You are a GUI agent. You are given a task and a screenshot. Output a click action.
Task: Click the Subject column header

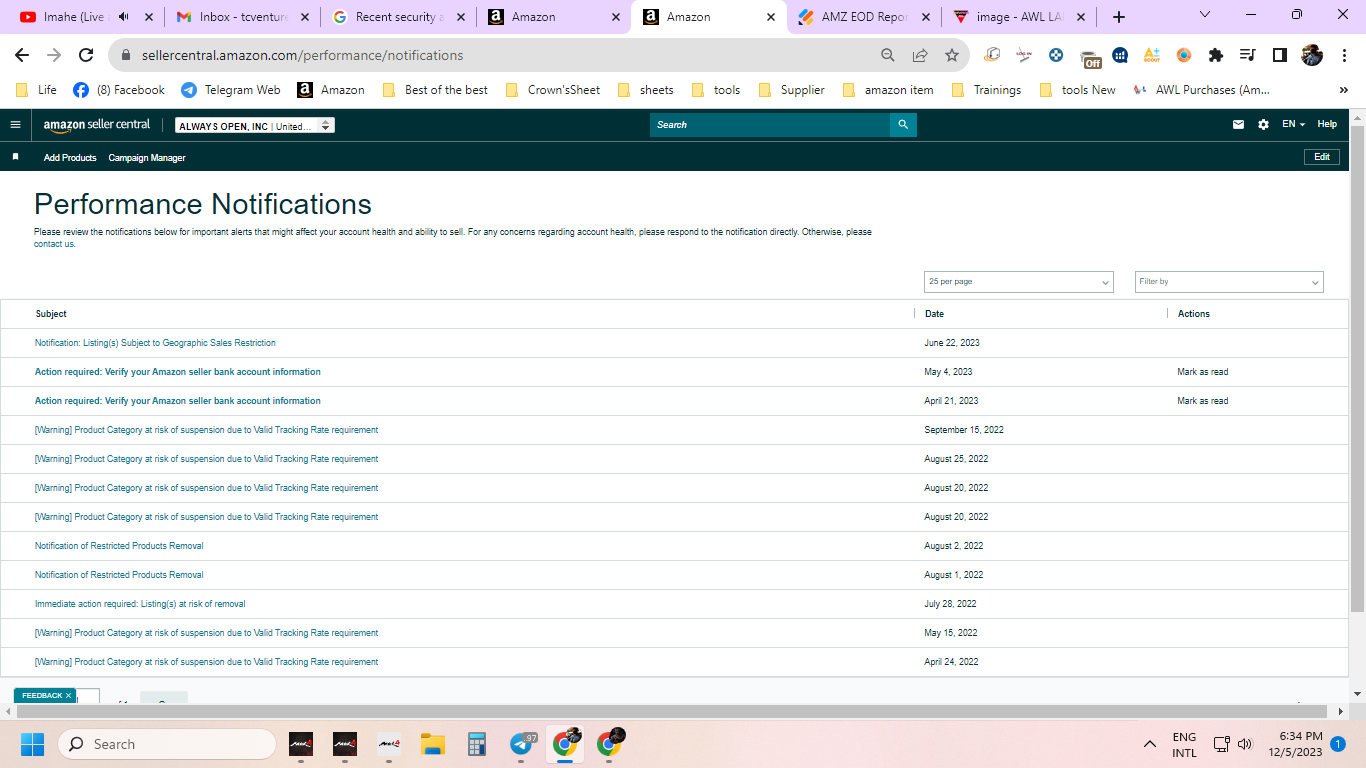[x=51, y=314]
